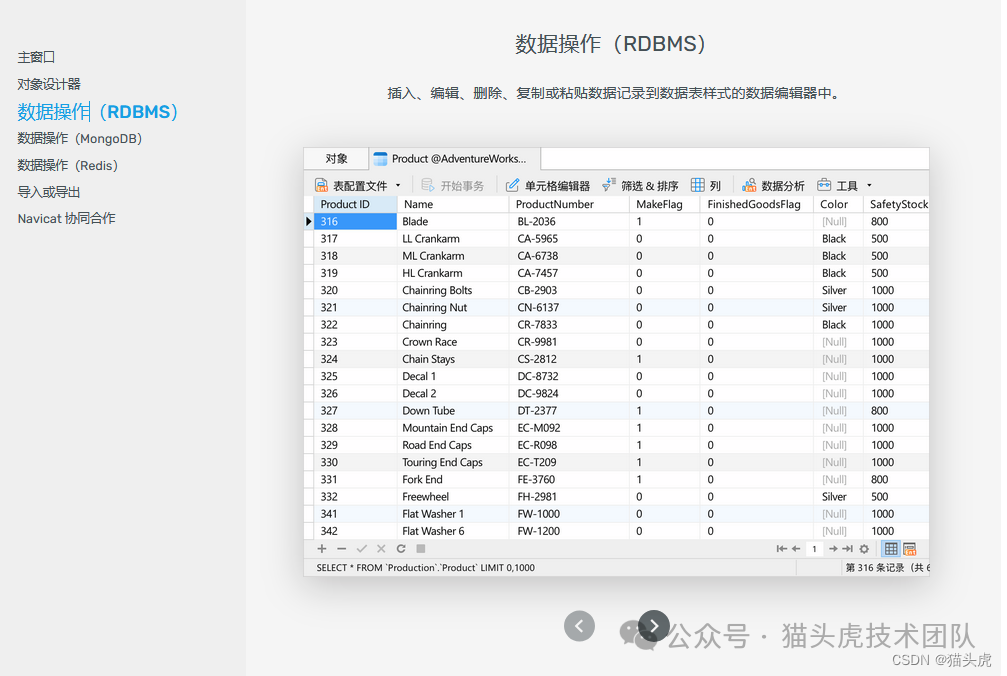Click the 开始事务 begin transaction button
Viewport: 1007px width, 676px height.
[x=452, y=186]
